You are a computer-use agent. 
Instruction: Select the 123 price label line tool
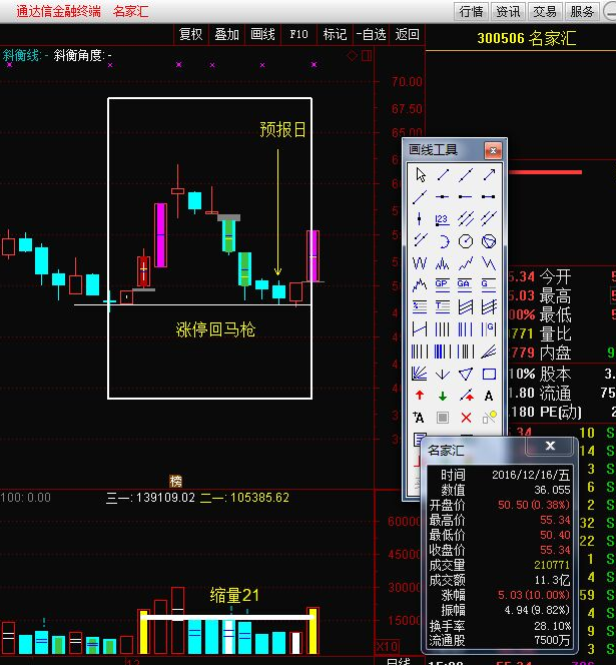coord(443,219)
